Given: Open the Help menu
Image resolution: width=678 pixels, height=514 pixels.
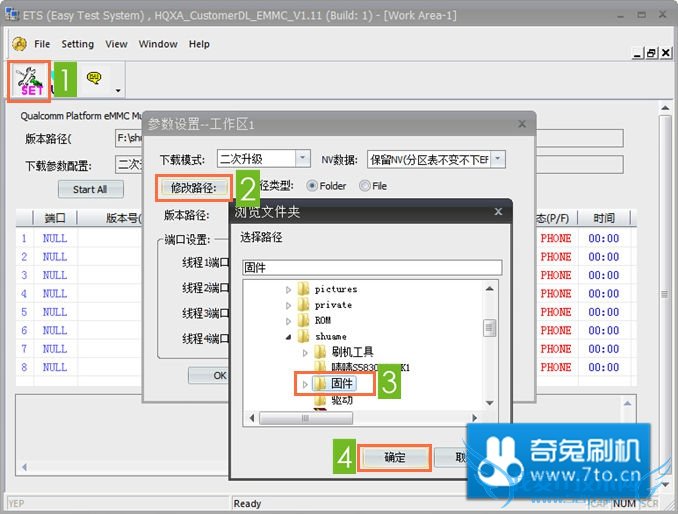Looking at the screenshot, I should point(199,44).
